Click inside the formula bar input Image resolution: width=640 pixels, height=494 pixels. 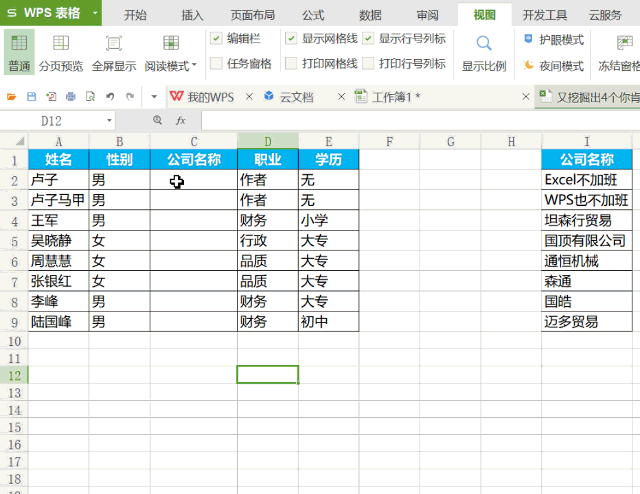pyautogui.click(x=420, y=120)
